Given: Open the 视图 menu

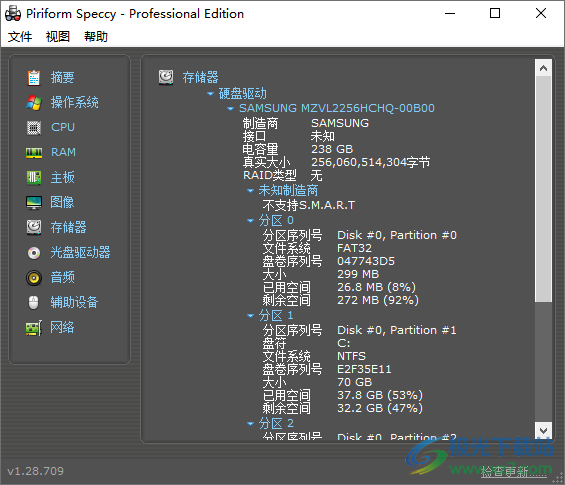Looking at the screenshot, I should pos(58,36).
